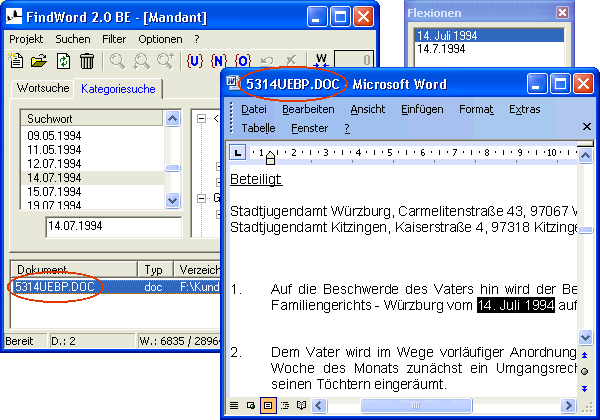Screen dimensions: 600x420
Task: Go to previous page browse arrow in Word
Action: coord(585,355)
